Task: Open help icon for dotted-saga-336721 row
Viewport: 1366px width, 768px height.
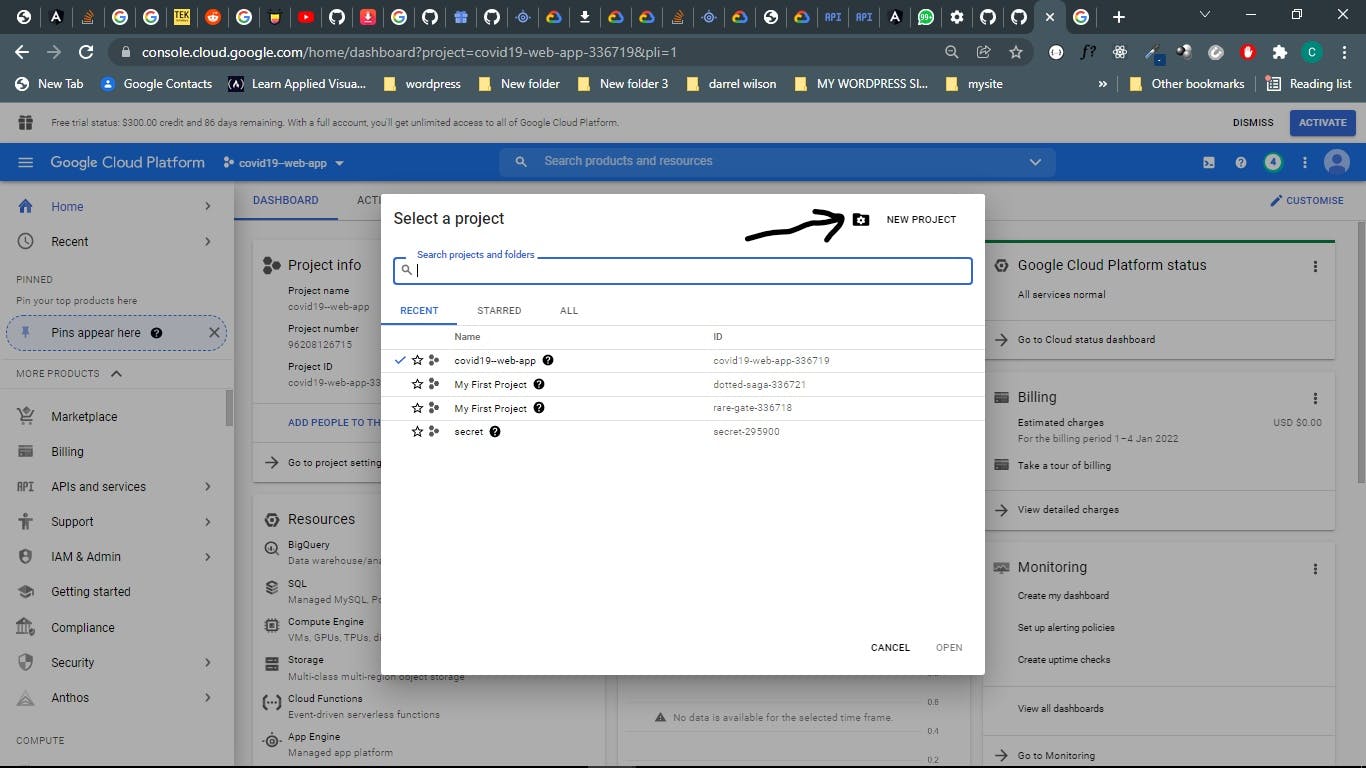Action: pos(539,384)
